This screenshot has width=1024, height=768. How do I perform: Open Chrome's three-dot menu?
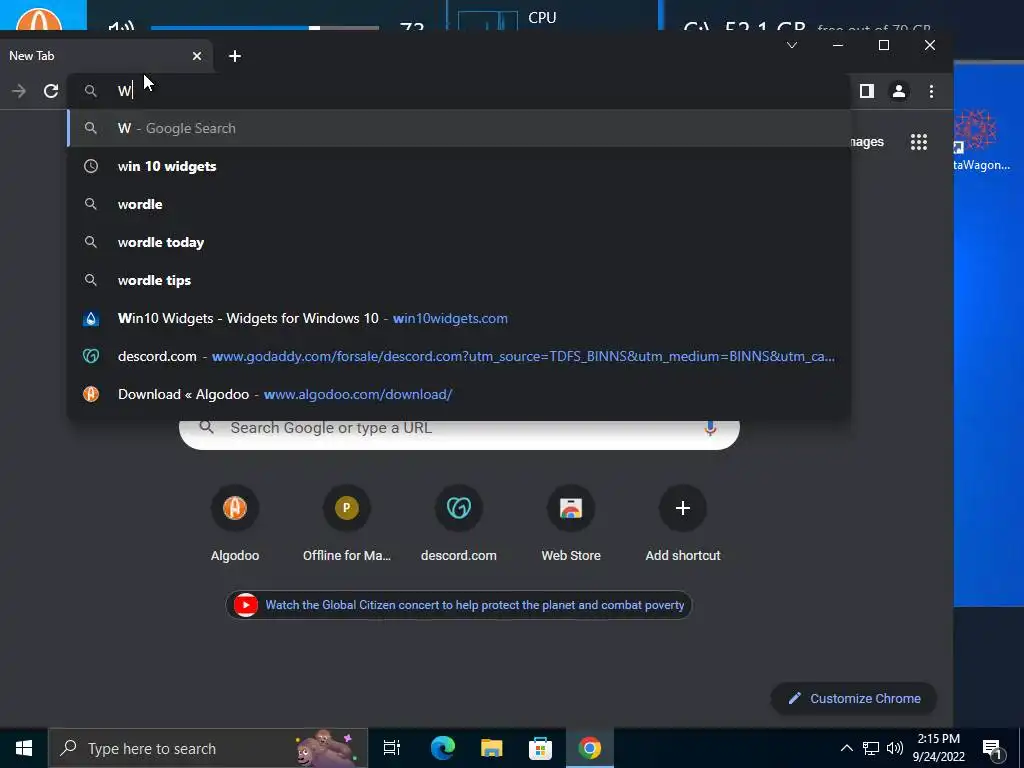pos(931,91)
